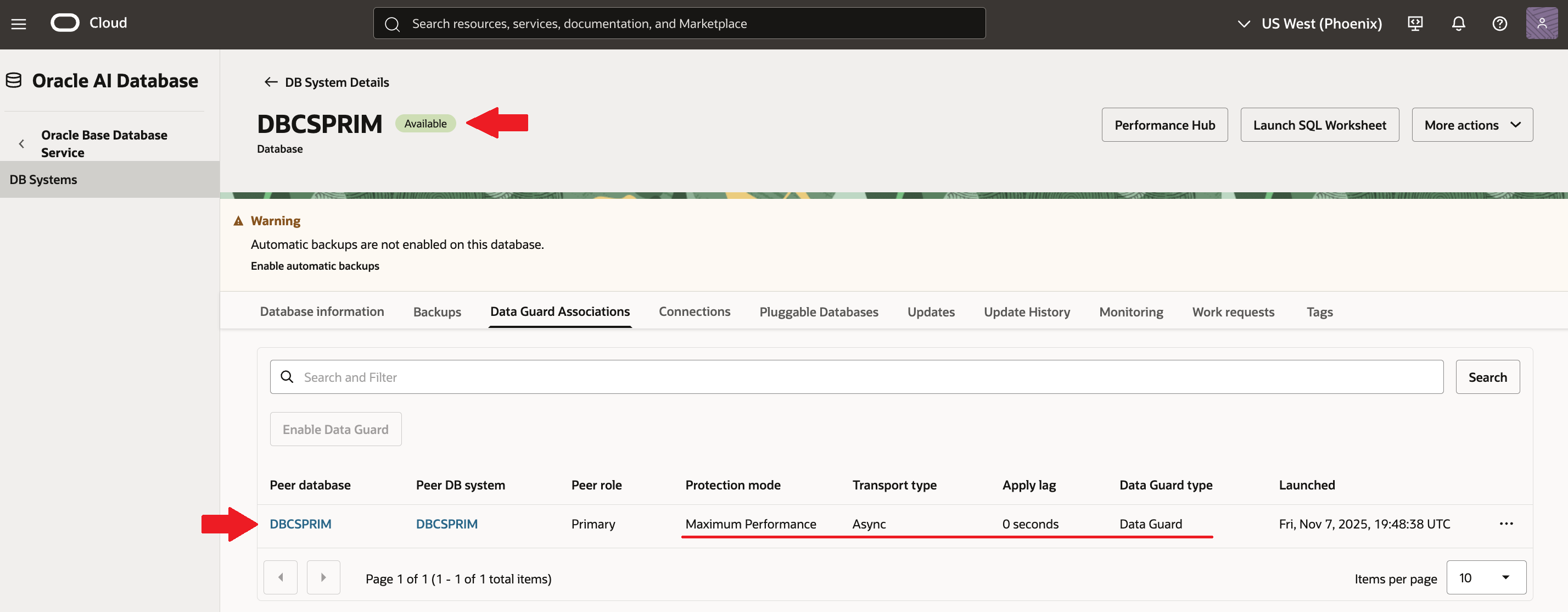Select DB Systems in the sidebar

(43, 180)
